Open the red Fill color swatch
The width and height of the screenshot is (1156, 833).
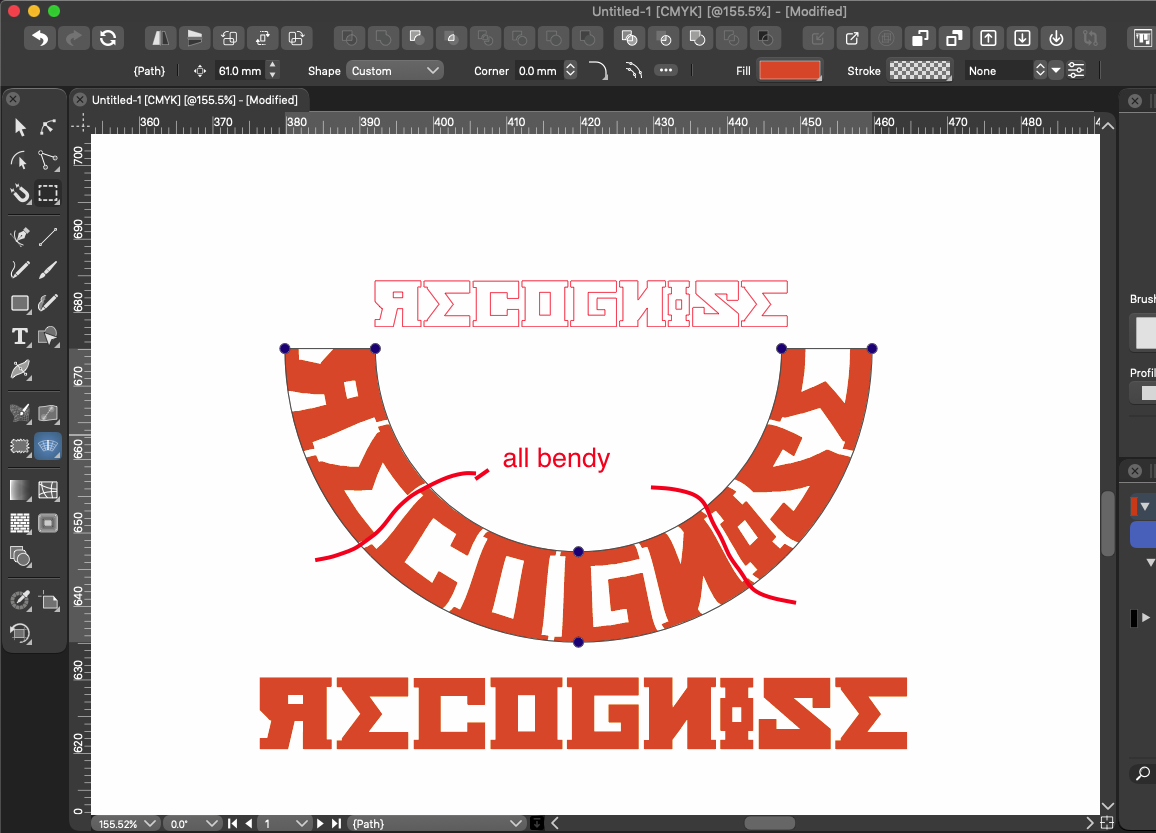tap(790, 71)
